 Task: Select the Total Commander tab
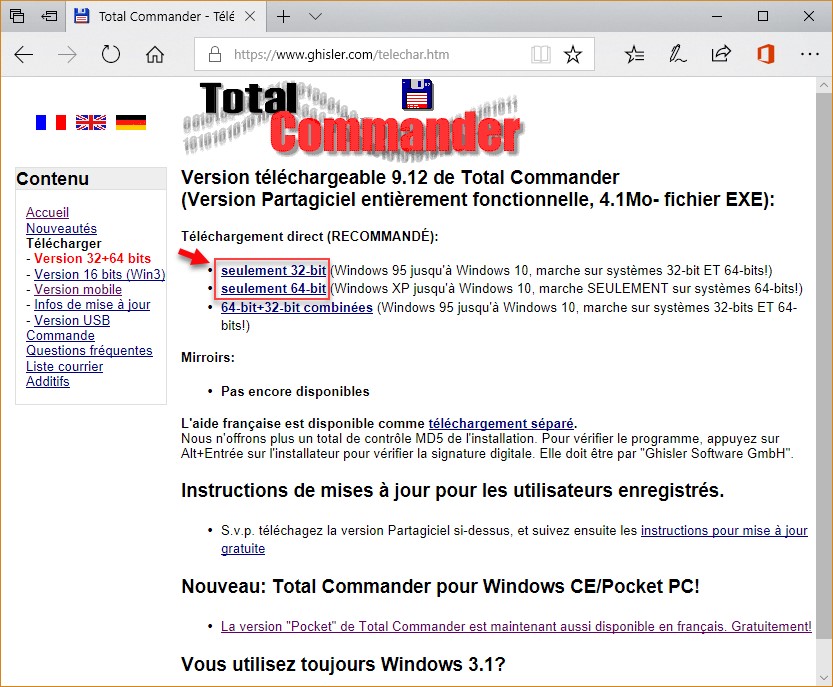(165, 16)
